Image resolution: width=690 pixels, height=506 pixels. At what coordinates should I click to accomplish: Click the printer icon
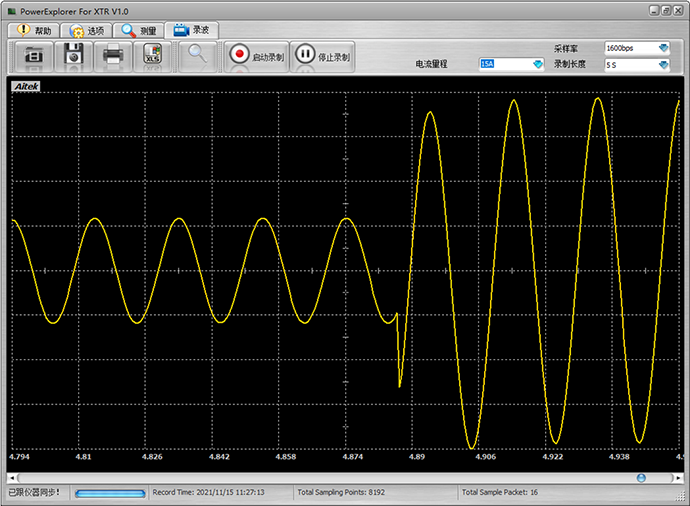pos(113,56)
